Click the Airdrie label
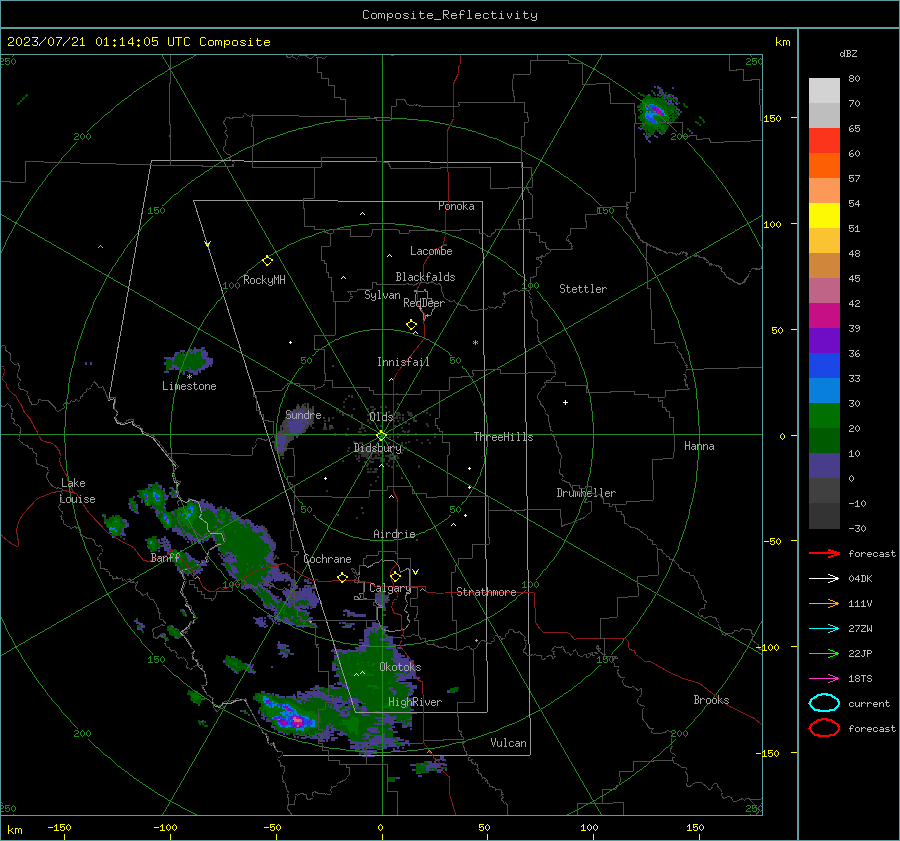Viewport: 900px width, 841px height. coord(394,534)
